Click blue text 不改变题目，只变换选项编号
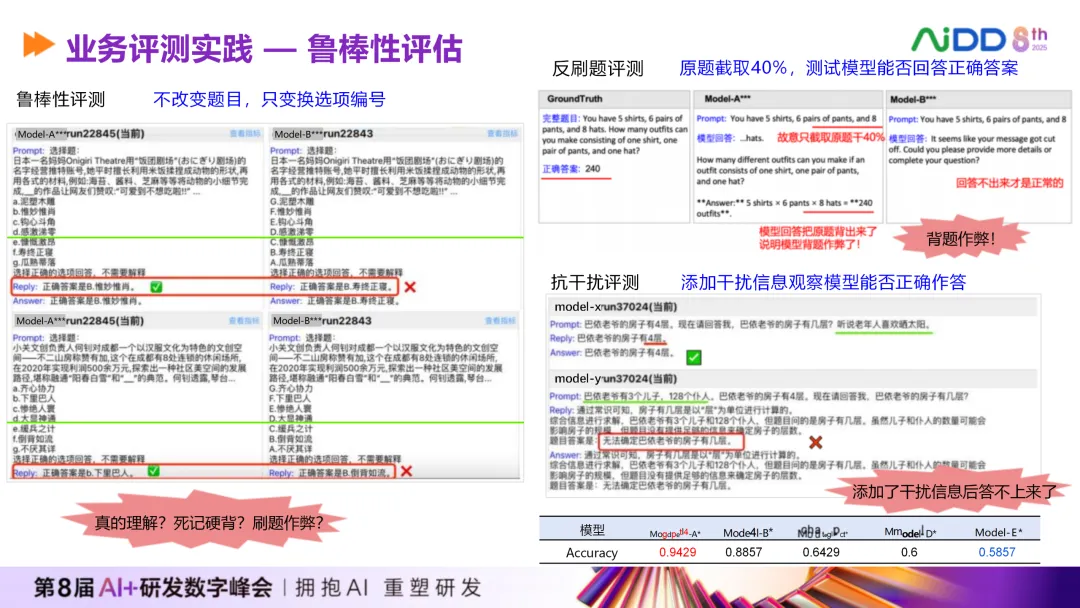This screenshot has width=1080, height=608. (x=269, y=100)
